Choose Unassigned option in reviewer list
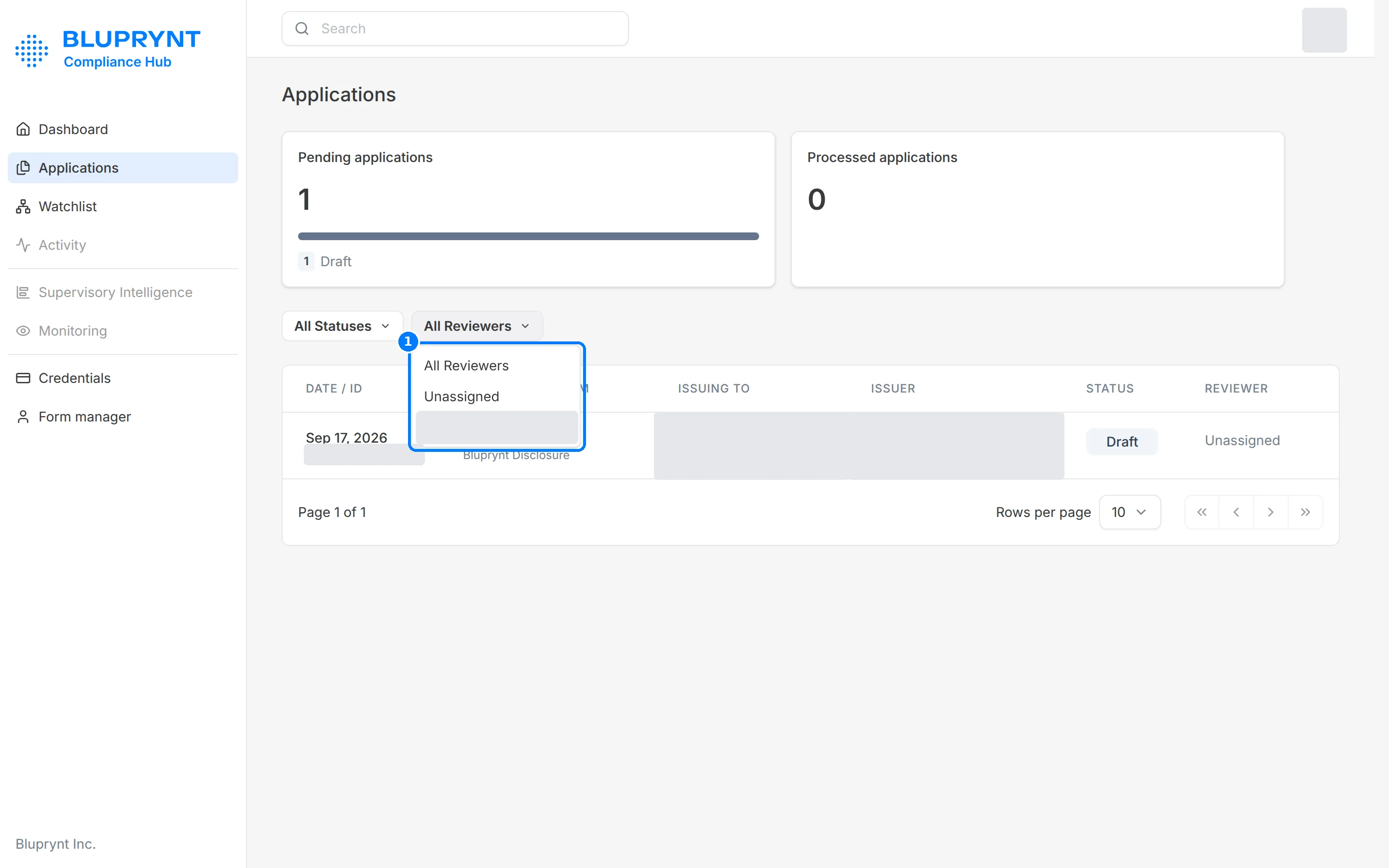Screen dimensions: 1389x868 [496, 397]
